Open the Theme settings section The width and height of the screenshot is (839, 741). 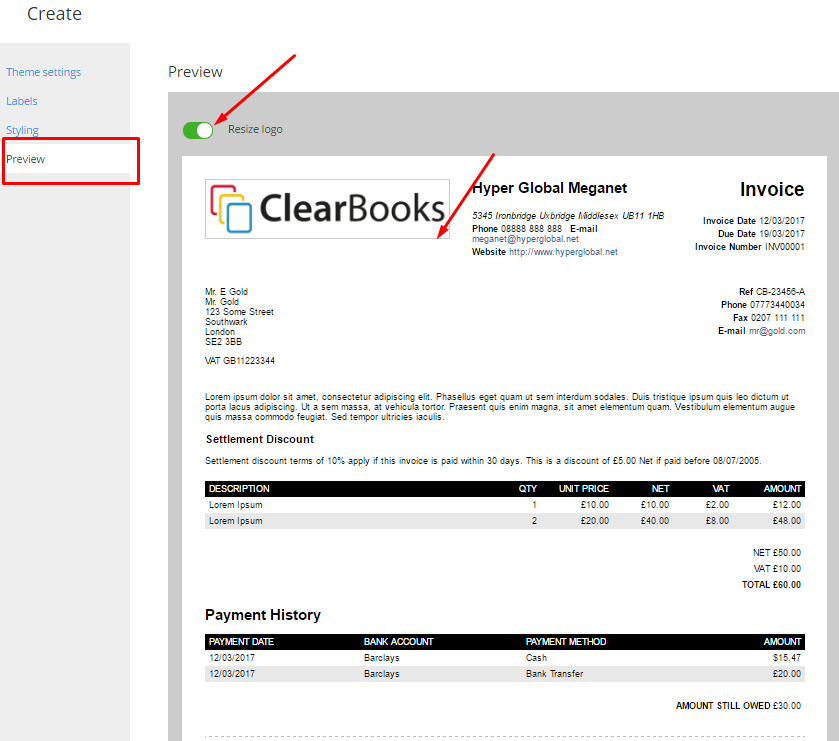(43, 72)
